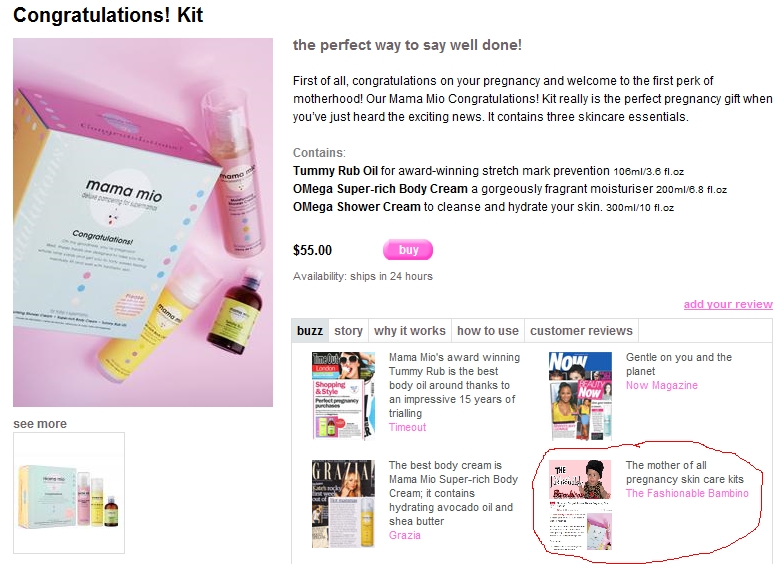
Task: Click the pink buy button
Action: [x=408, y=250]
